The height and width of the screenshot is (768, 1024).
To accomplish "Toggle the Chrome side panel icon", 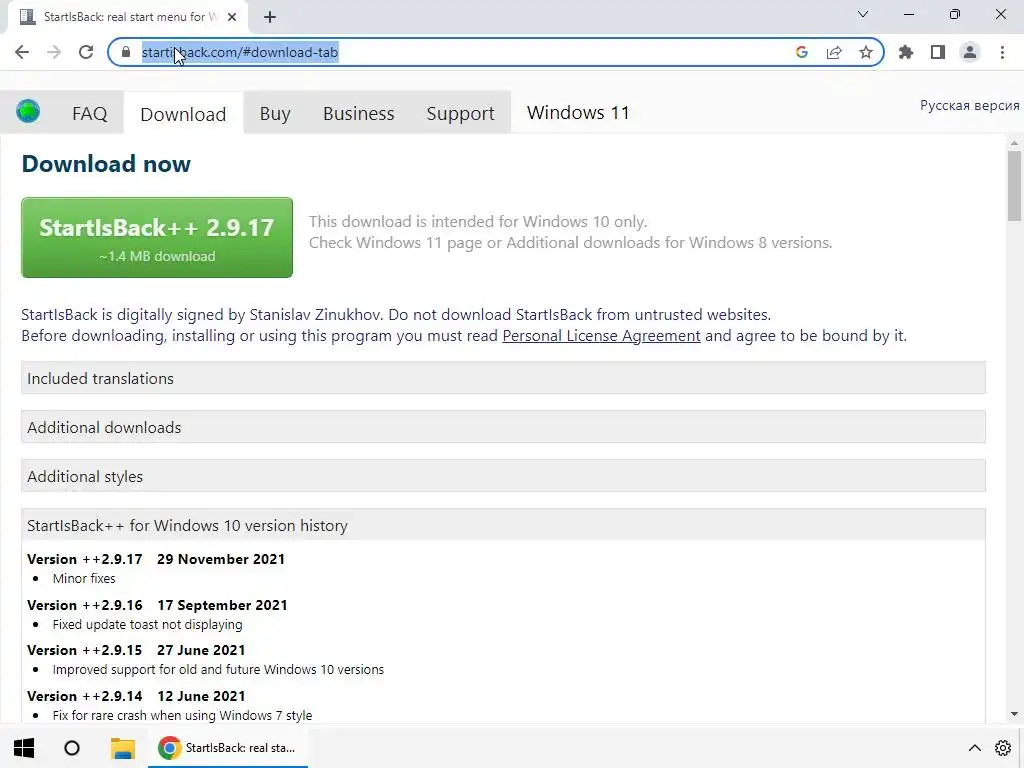I will coord(938,52).
